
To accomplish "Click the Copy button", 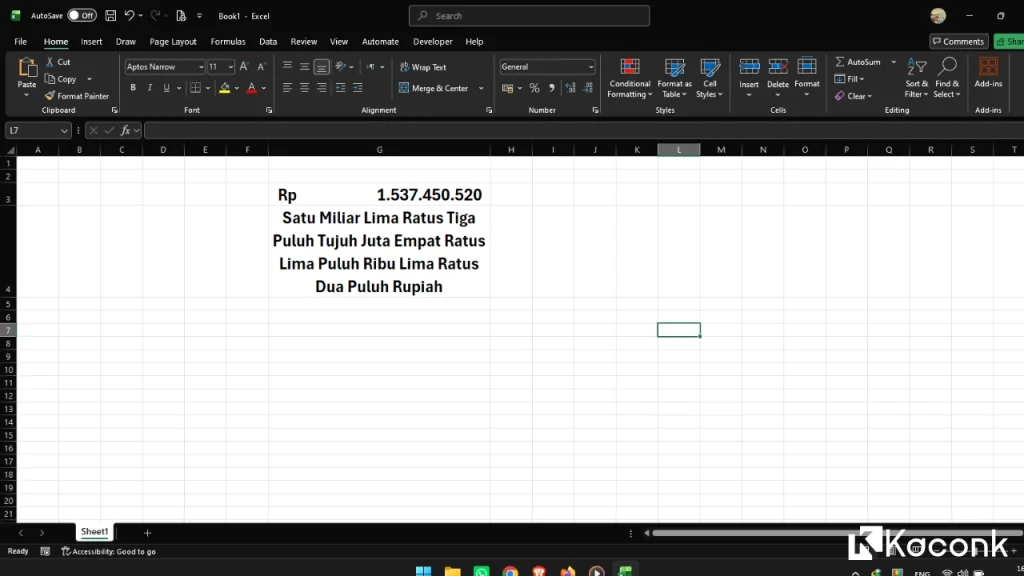I will [61, 79].
